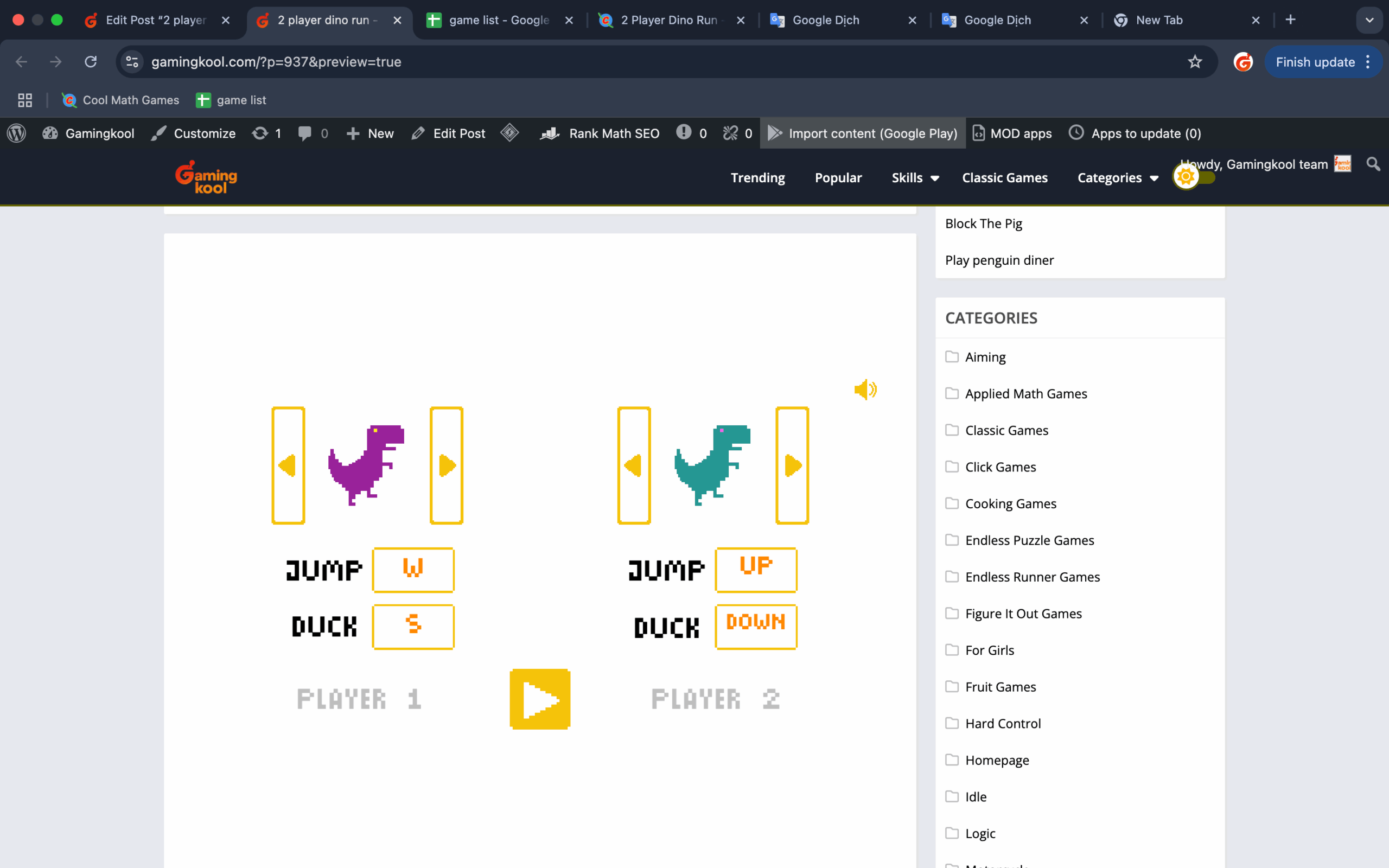This screenshot has height=868, width=1389.
Task: Click the address bar URL
Action: [276, 61]
